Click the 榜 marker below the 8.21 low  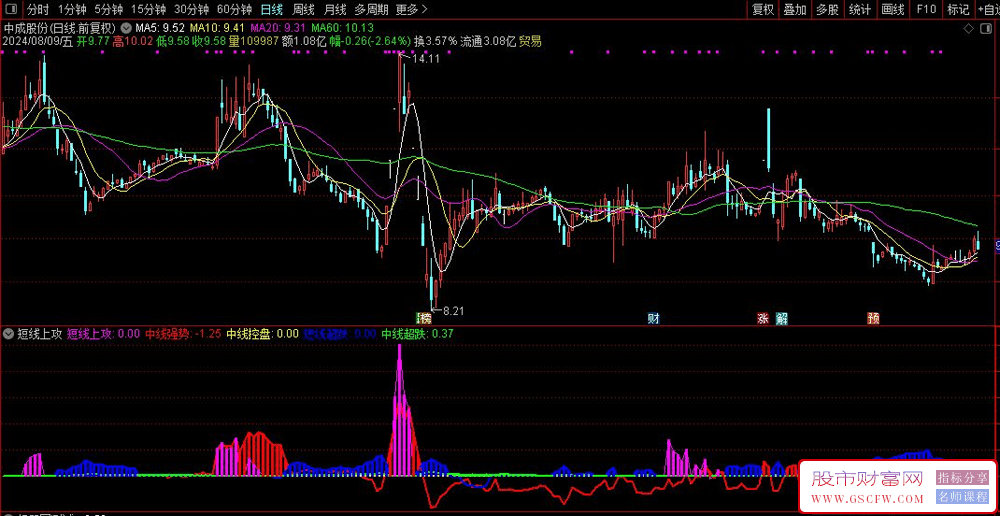[x=426, y=319]
